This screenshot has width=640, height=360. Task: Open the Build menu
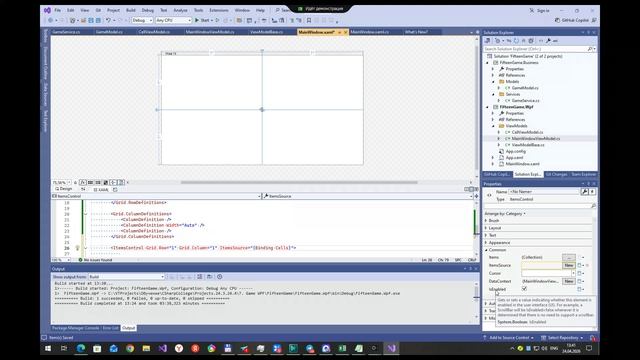(131, 10)
